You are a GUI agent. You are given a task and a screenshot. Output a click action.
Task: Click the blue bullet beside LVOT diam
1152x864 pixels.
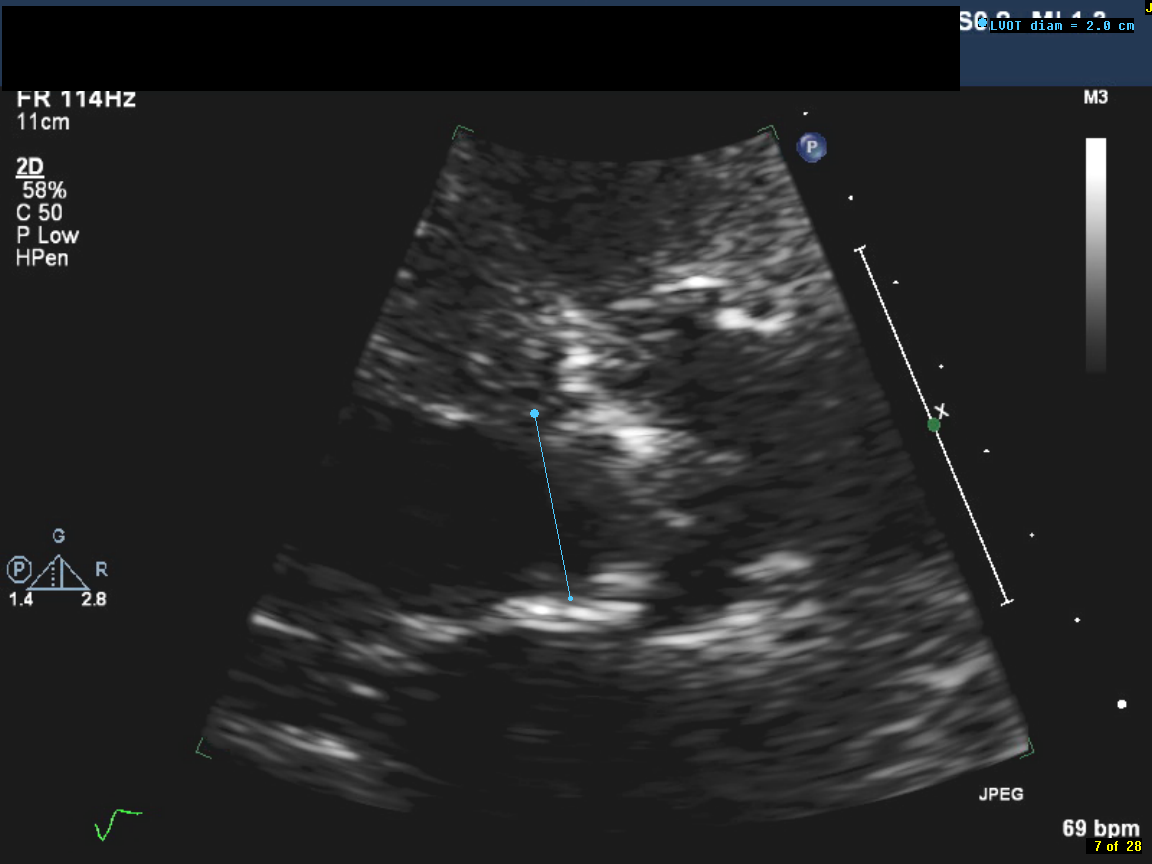[983, 24]
